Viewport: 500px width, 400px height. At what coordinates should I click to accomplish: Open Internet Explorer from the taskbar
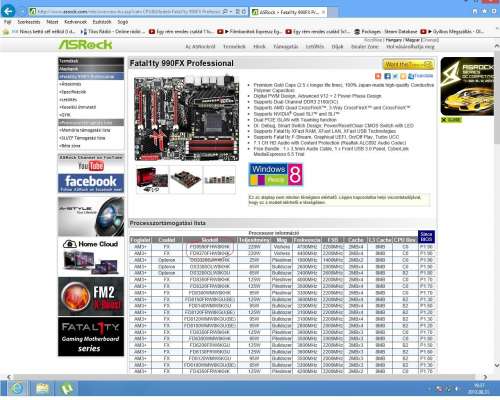click(17, 389)
